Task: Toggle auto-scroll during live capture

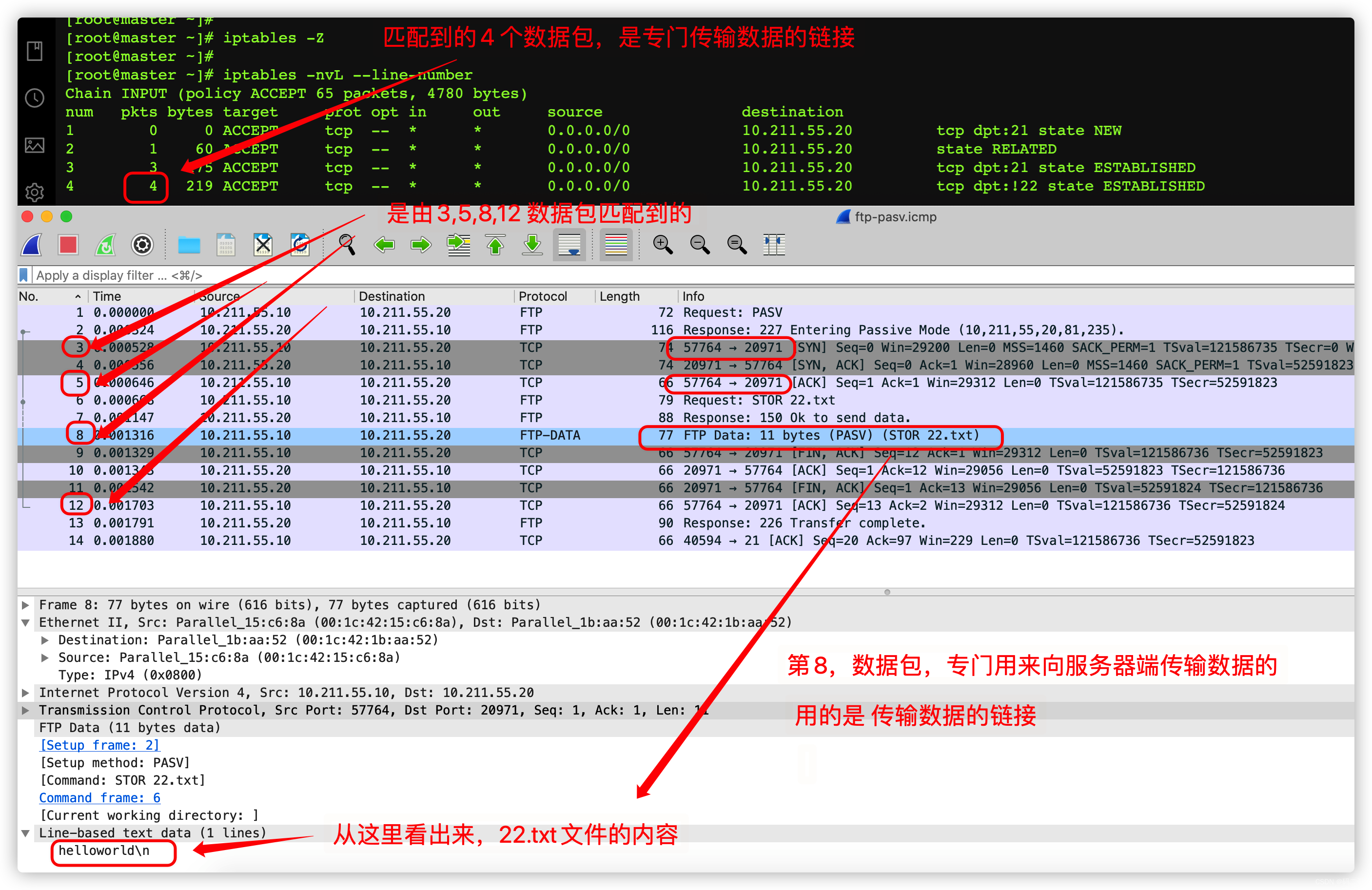Action: (569, 245)
